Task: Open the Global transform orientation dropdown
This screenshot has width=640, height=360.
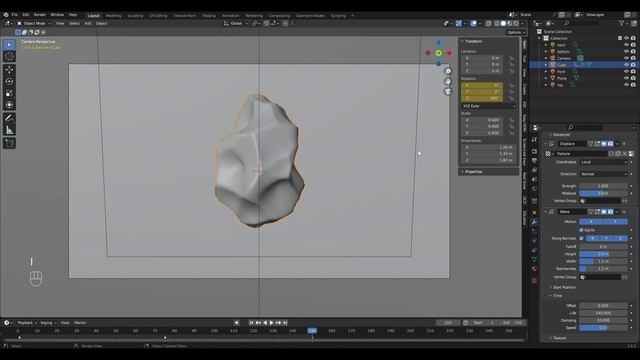Action: [x=236, y=24]
